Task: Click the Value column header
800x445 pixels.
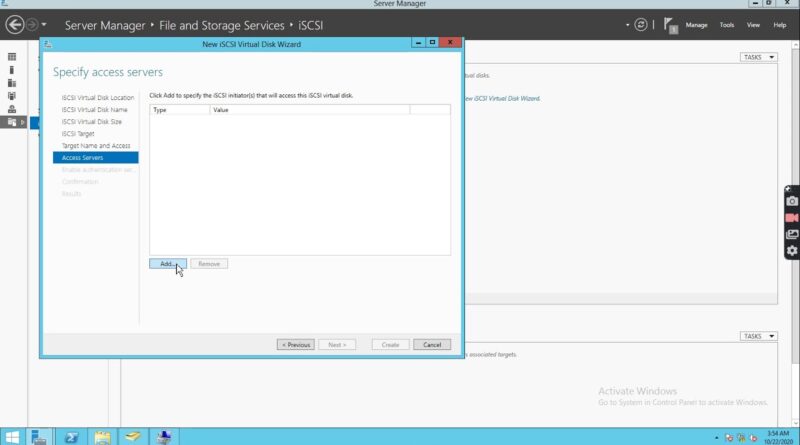Action: point(310,110)
